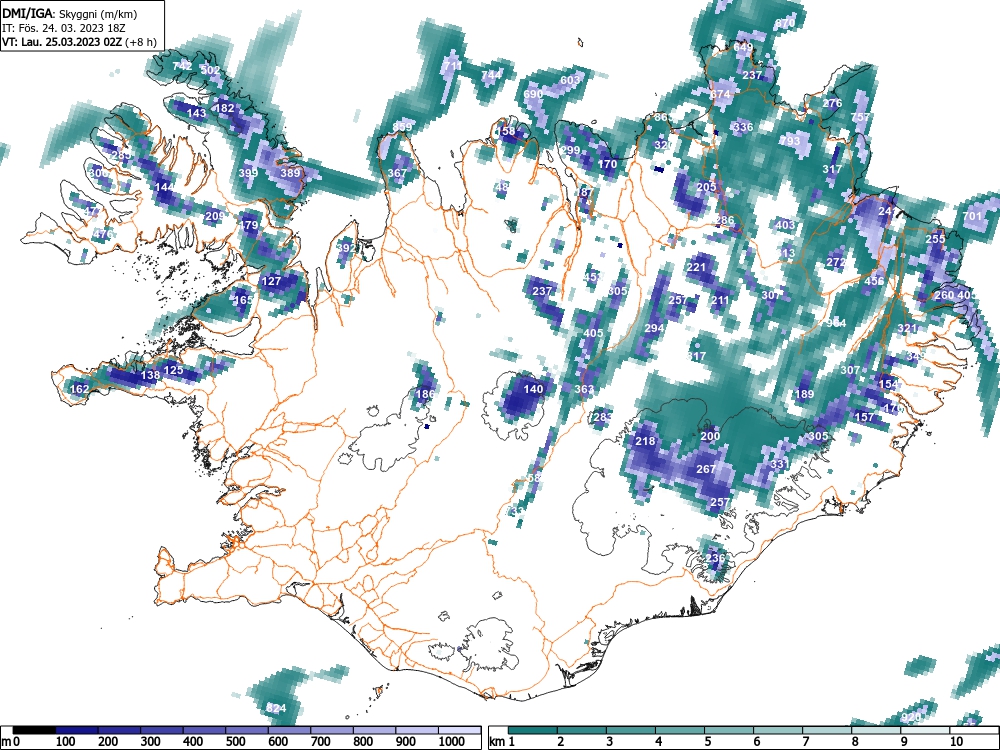Click the legend tick label '100'

(x=66, y=742)
